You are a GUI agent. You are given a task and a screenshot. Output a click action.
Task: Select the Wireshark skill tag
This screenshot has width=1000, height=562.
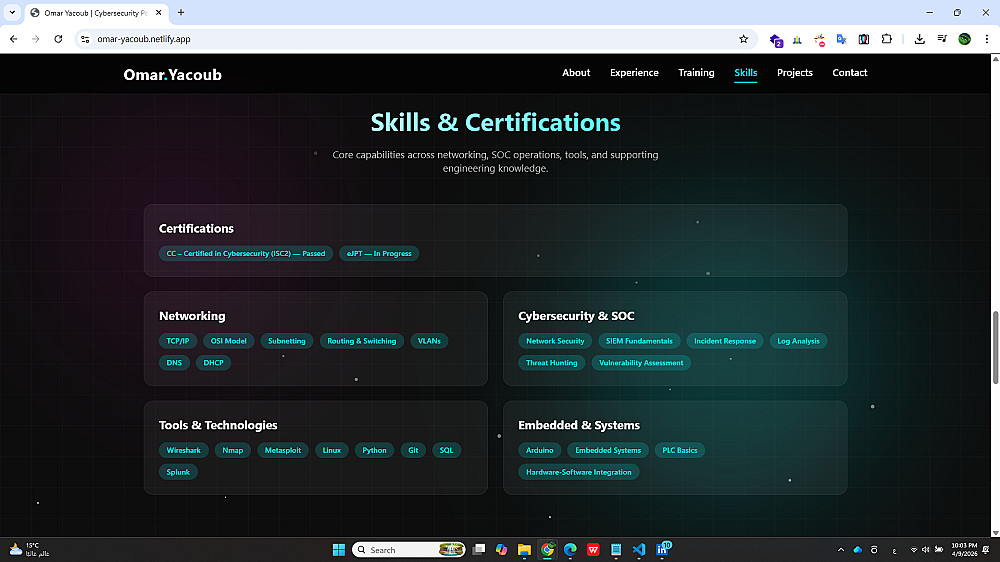[183, 450]
